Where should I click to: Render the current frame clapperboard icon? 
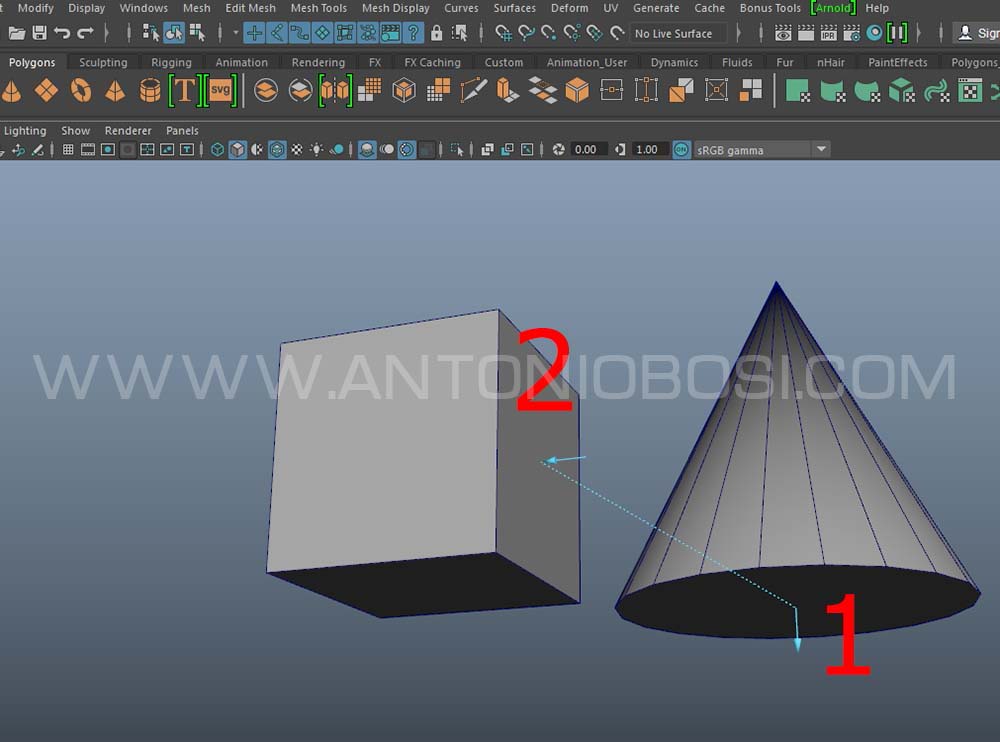[x=806, y=33]
